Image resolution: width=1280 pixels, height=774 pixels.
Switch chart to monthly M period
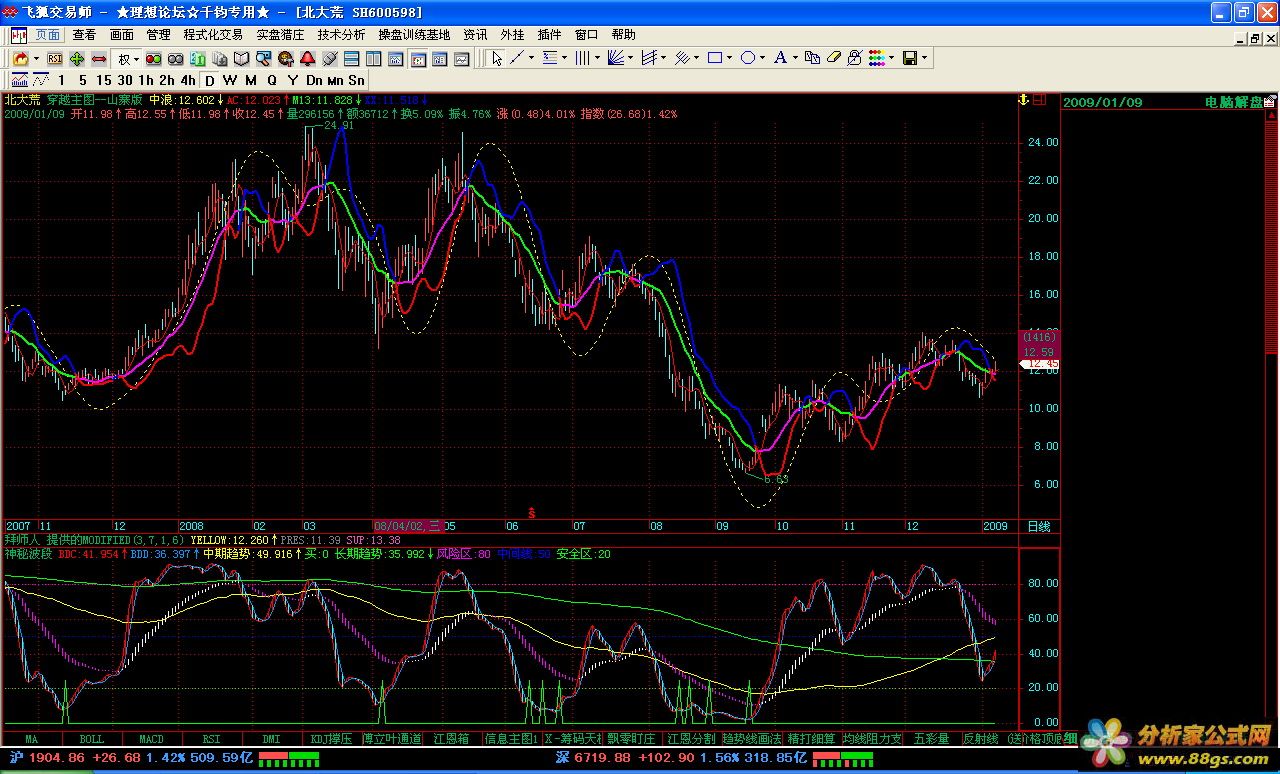251,80
